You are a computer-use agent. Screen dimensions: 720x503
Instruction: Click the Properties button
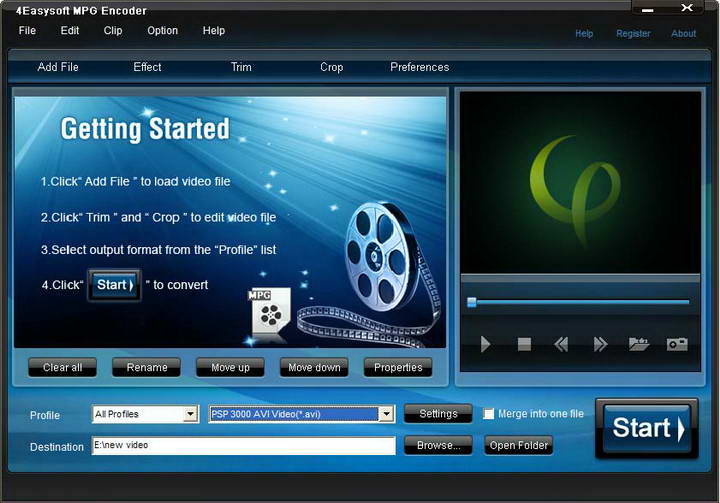[x=398, y=367]
